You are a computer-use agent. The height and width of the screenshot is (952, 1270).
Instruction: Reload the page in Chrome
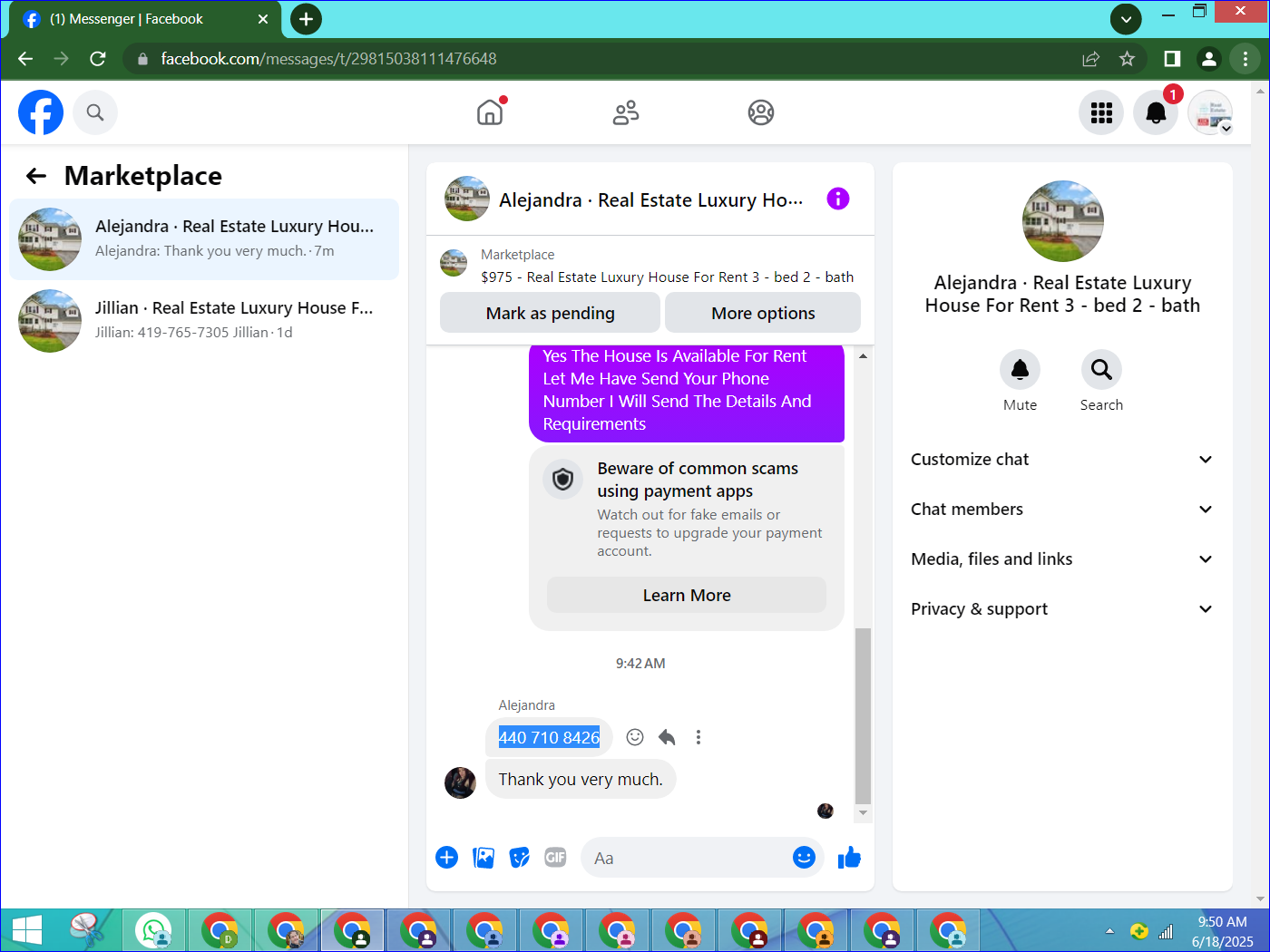point(98,59)
